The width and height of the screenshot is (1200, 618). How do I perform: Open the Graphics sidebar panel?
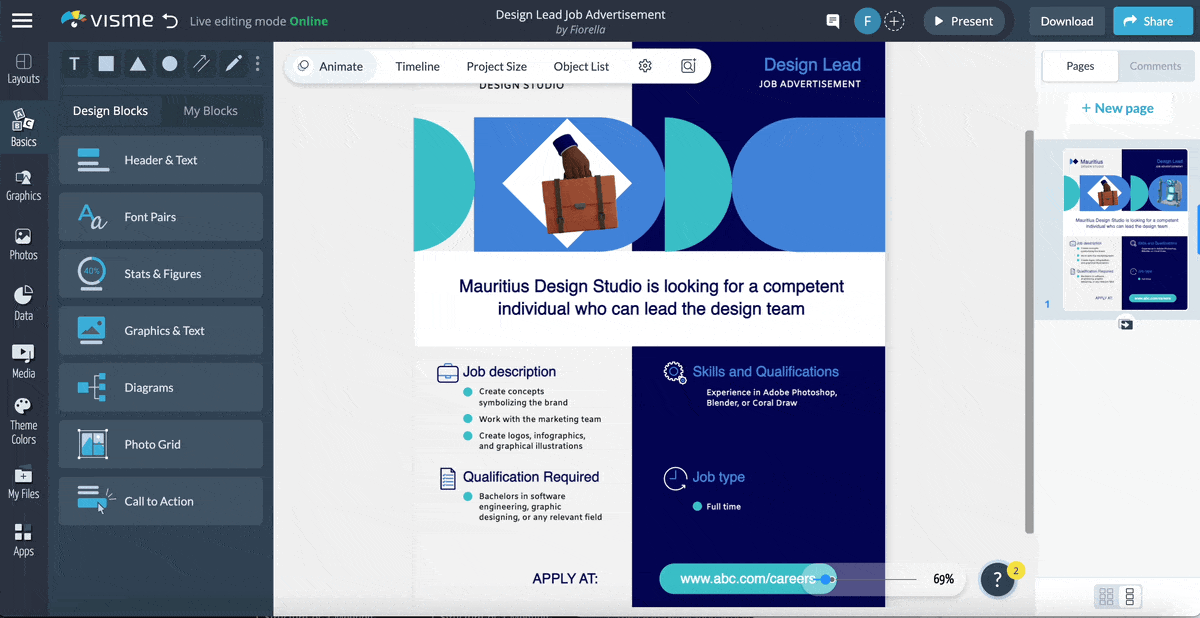click(23, 185)
